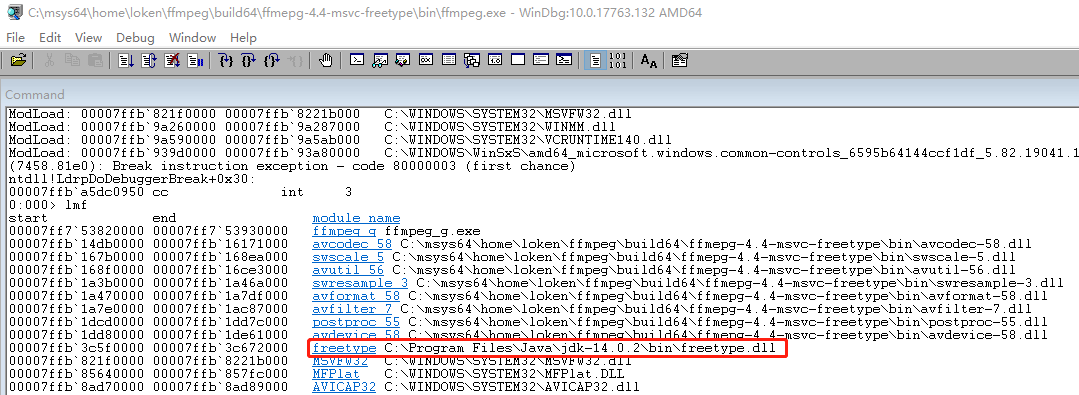Click the Step Over icon

249,60
